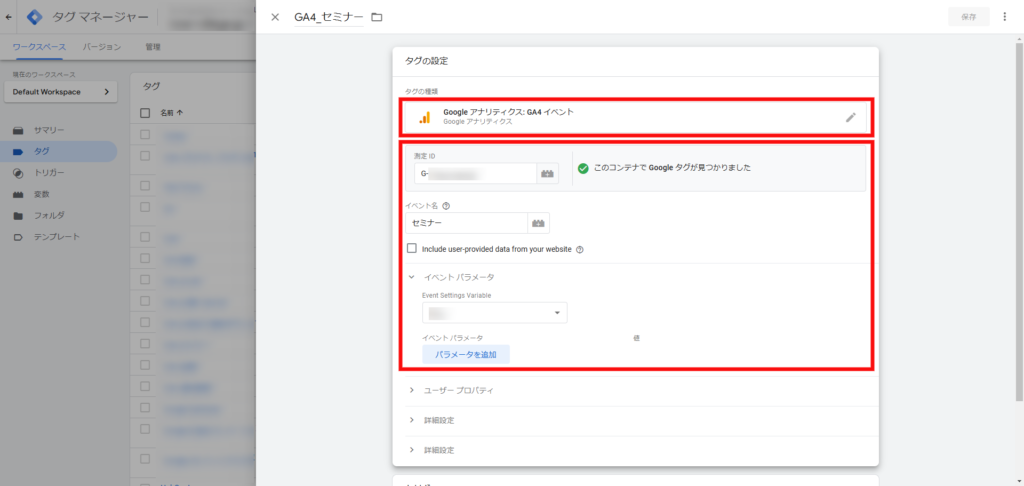Open help icon next to イベント名
The width and height of the screenshot is (1024, 486).
446,206
